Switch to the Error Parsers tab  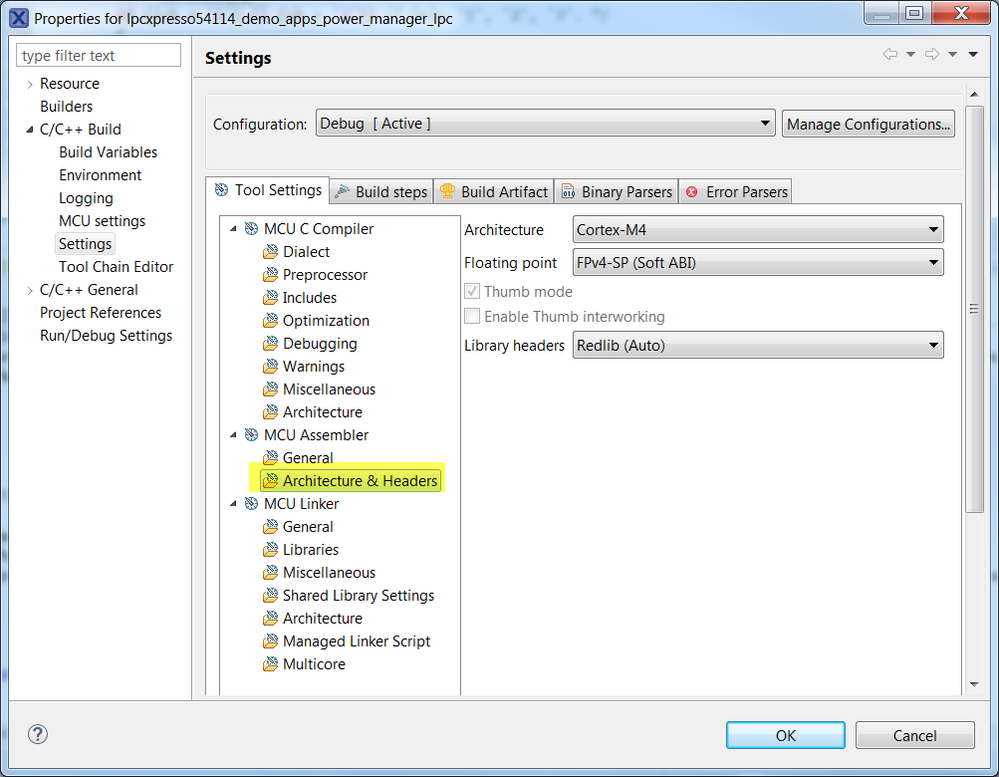point(736,191)
